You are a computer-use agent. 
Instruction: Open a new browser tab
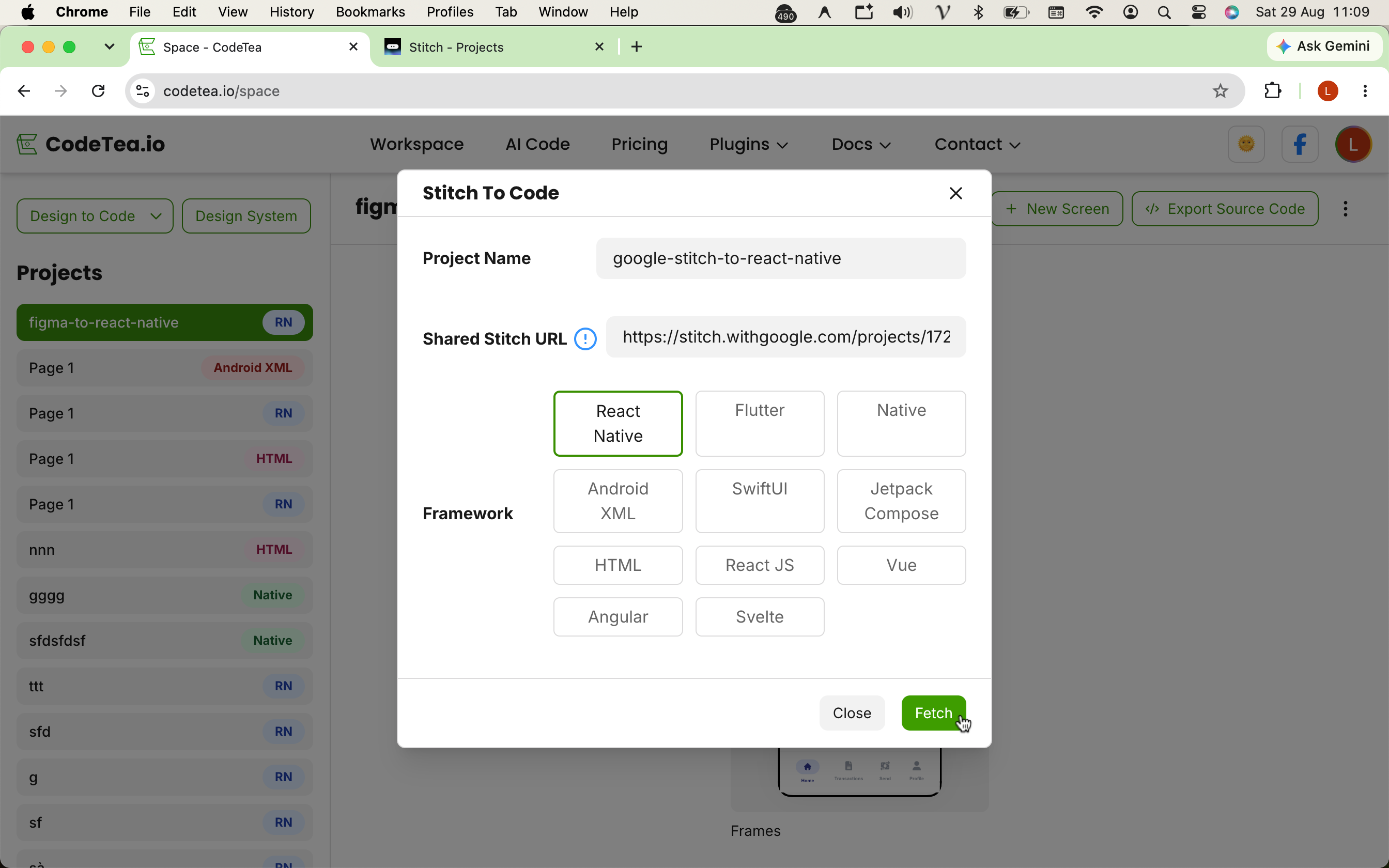[x=636, y=47]
